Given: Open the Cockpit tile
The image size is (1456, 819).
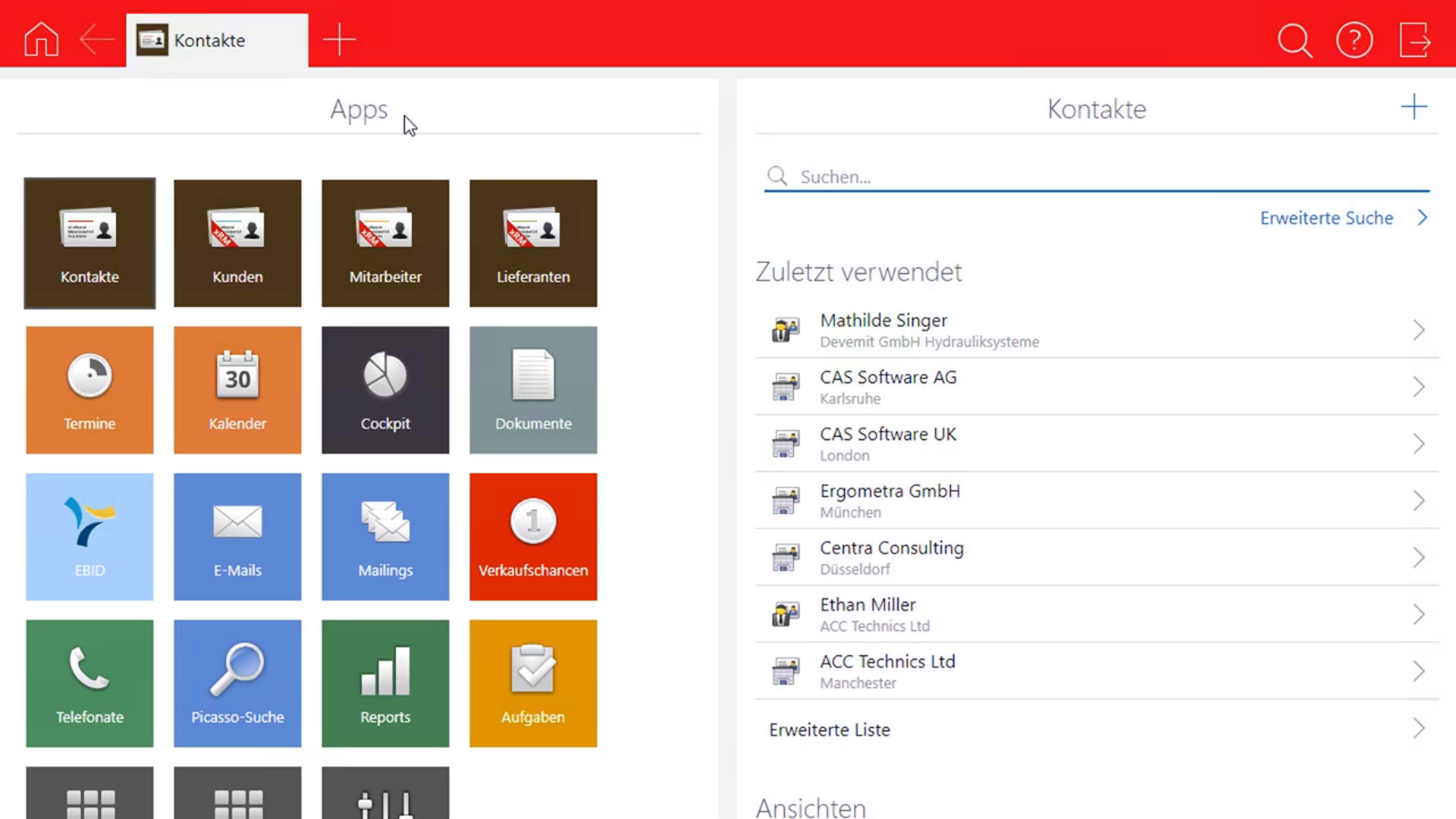Looking at the screenshot, I should coord(385,390).
